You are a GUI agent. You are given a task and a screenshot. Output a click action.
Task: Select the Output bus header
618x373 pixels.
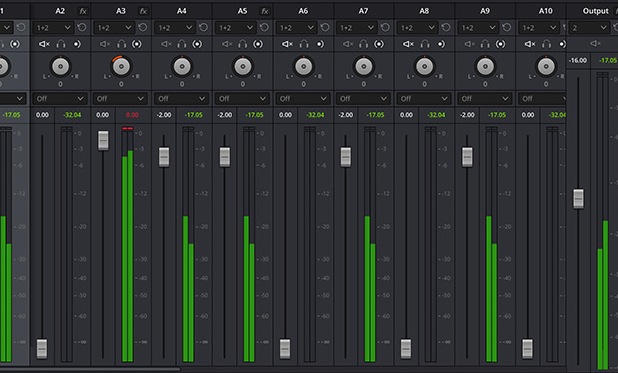coord(595,11)
